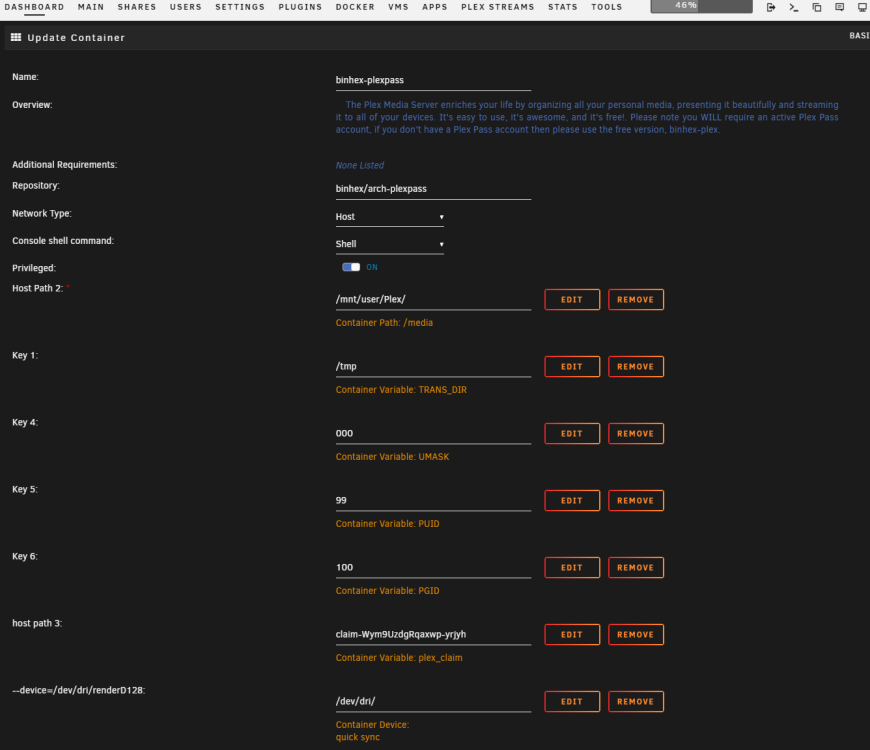The width and height of the screenshot is (870, 750).
Task: Edit the Key 5 PUID variable
Action: click(572, 500)
